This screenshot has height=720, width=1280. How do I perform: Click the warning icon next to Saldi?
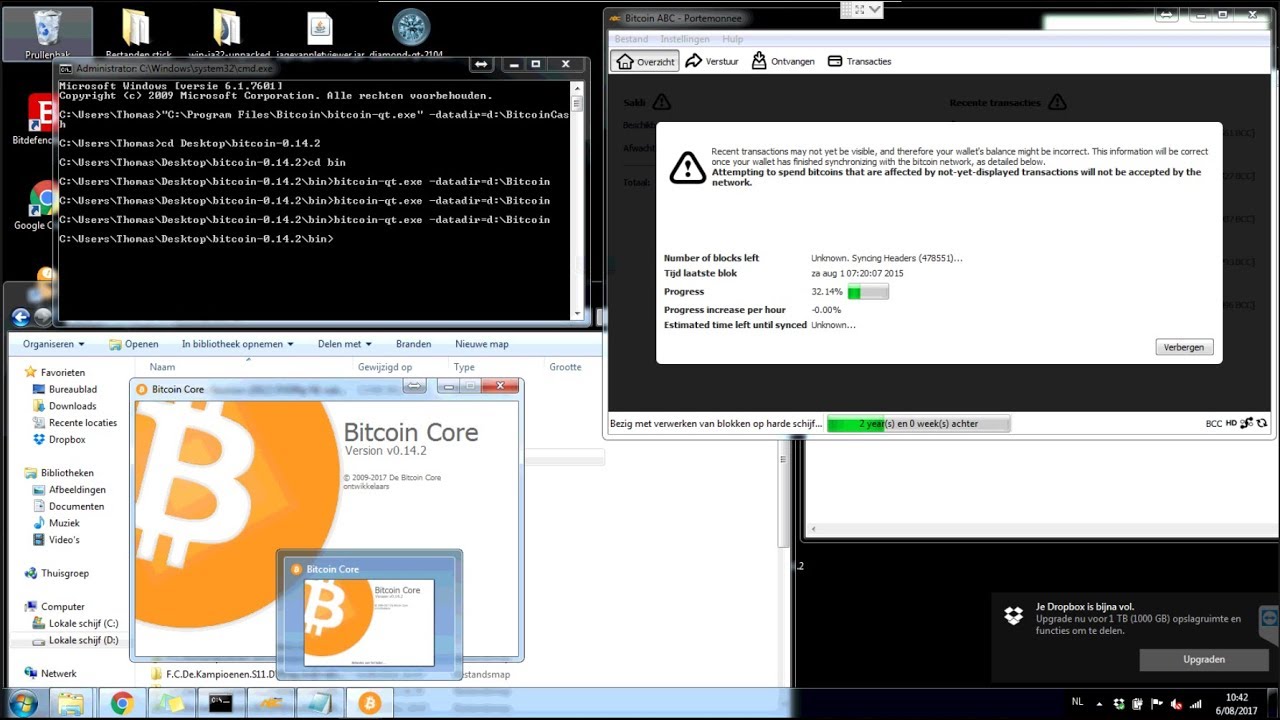click(661, 102)
